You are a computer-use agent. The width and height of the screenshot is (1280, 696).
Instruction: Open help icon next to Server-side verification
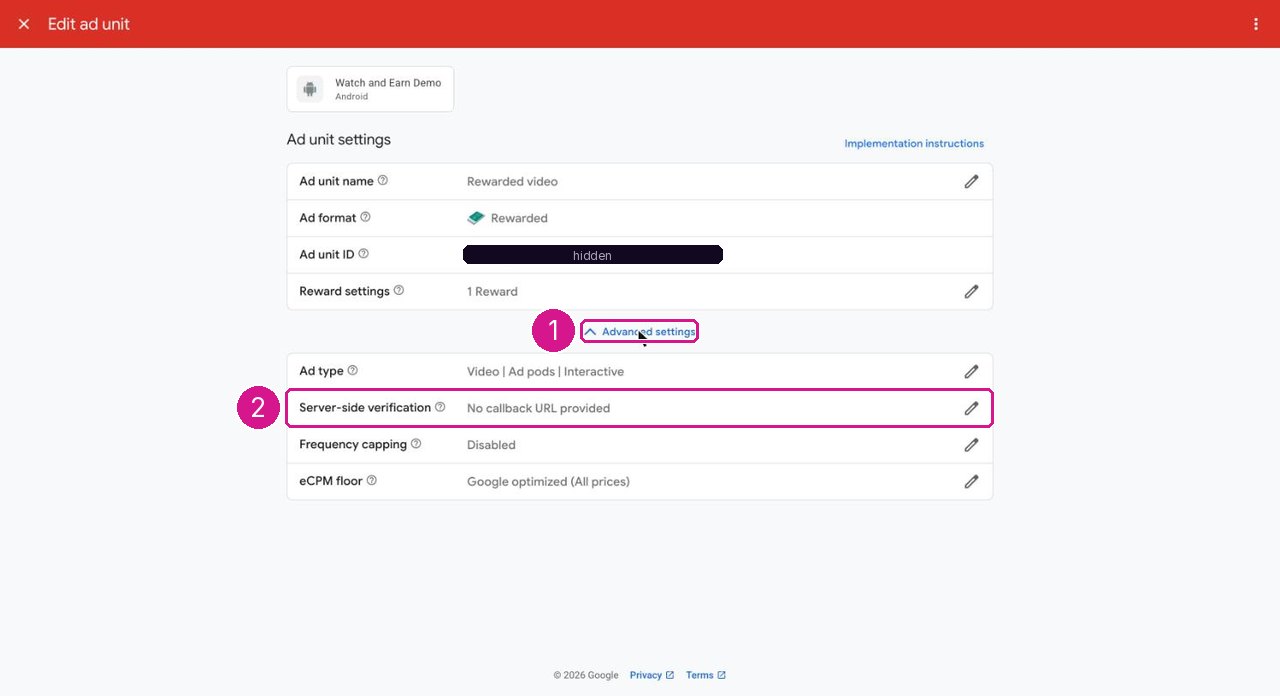pos(440,407)
